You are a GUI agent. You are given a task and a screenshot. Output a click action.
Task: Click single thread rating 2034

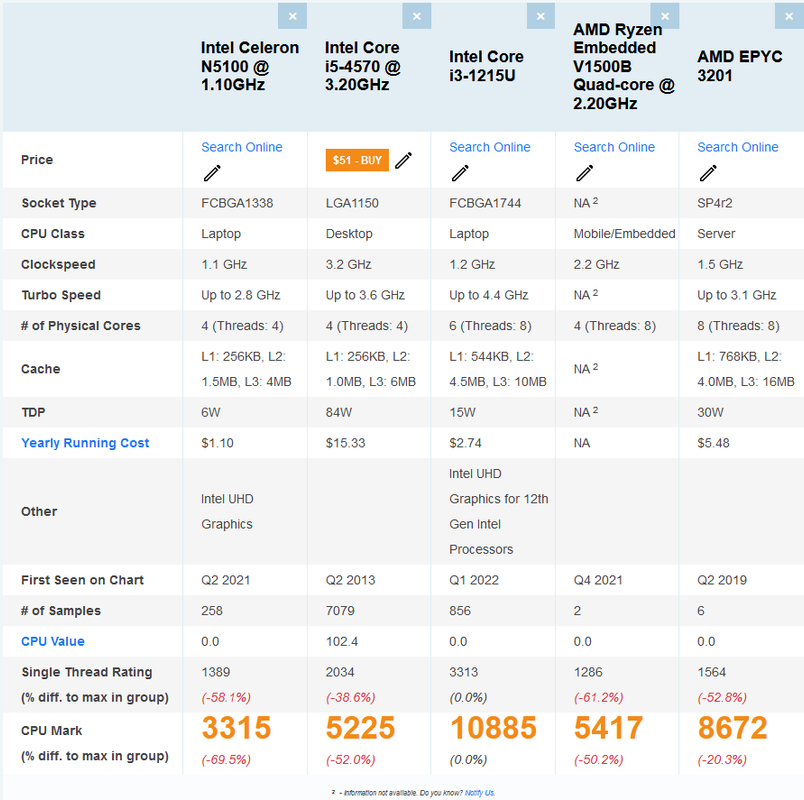click(x=340, y=672)
